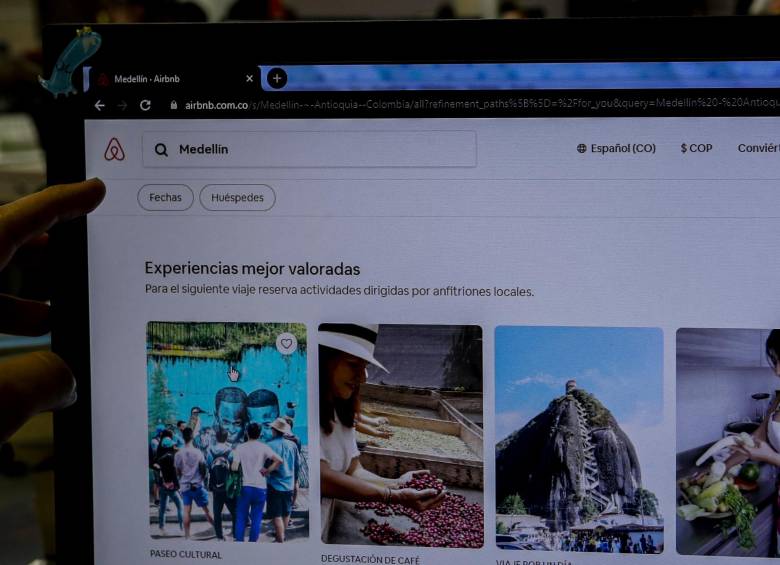Close the Medellín · Airbnb tab
This screenshot has width=780, height=565.
click(250, 78)
